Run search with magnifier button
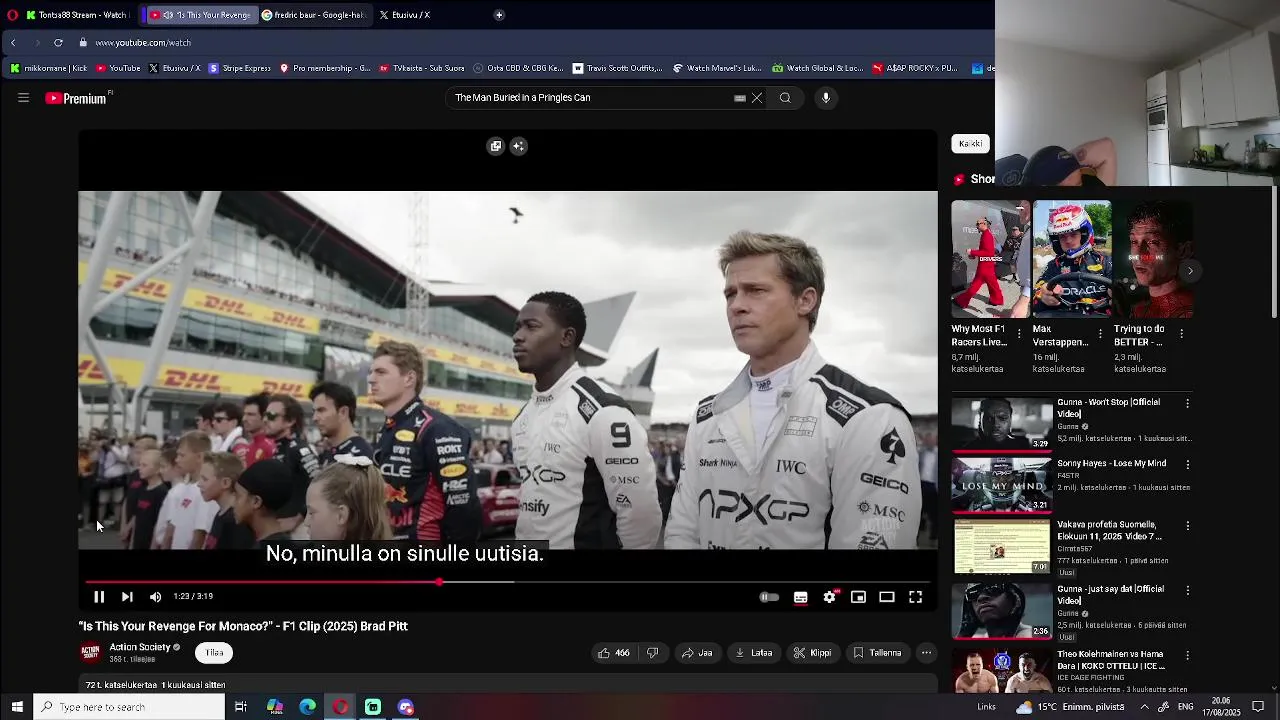 (785, 98)
